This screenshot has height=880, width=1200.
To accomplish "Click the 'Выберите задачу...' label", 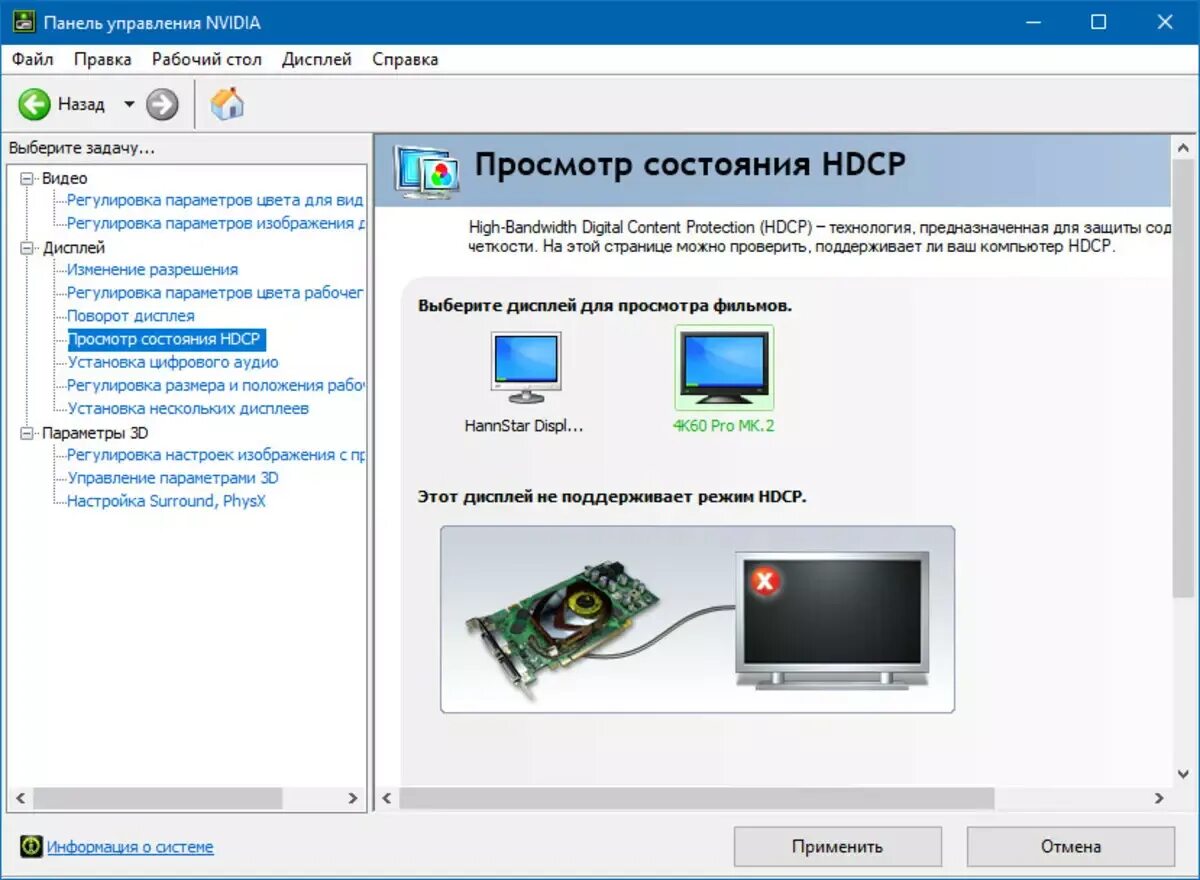I will coord(82,148).
